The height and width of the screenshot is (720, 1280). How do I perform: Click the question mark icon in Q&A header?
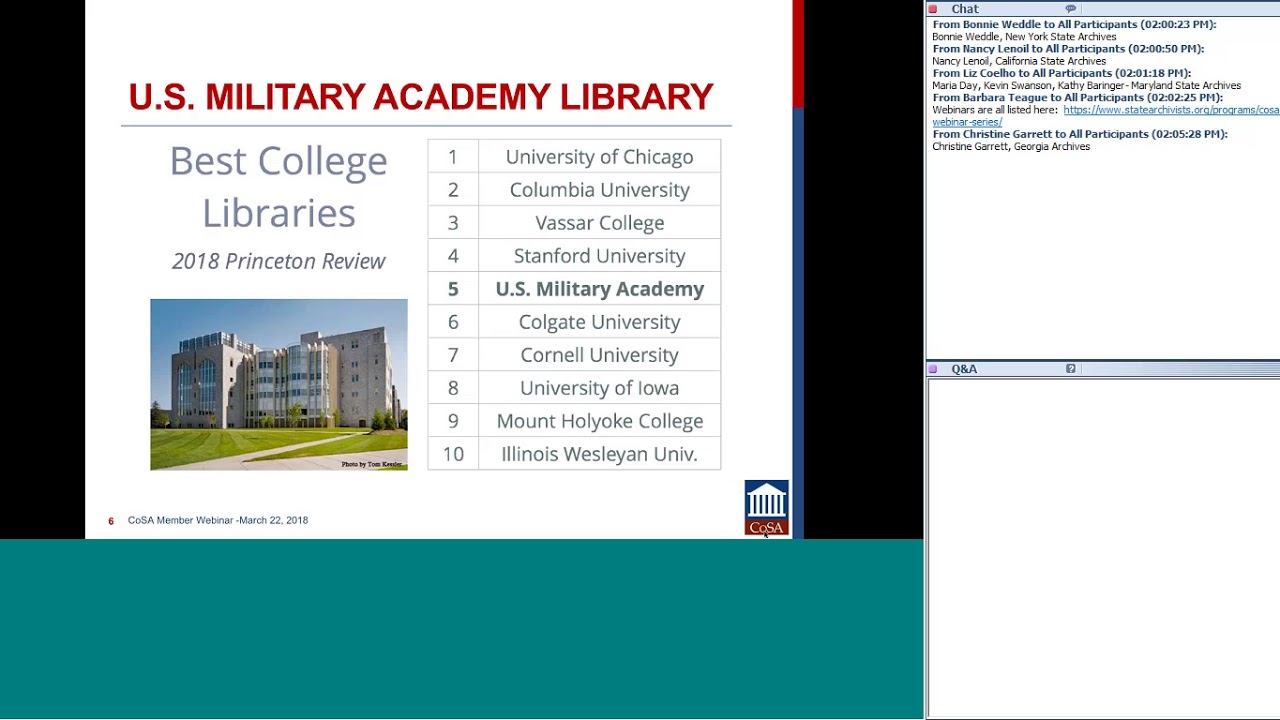[x=1070, y=369]
